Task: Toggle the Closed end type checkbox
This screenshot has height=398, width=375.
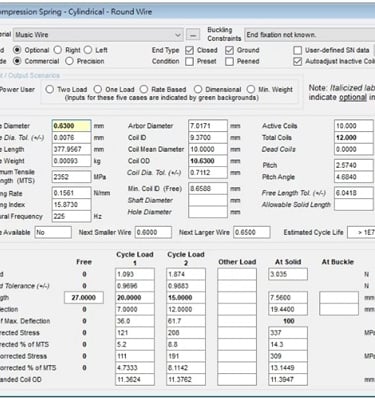Action: [189, 50]
